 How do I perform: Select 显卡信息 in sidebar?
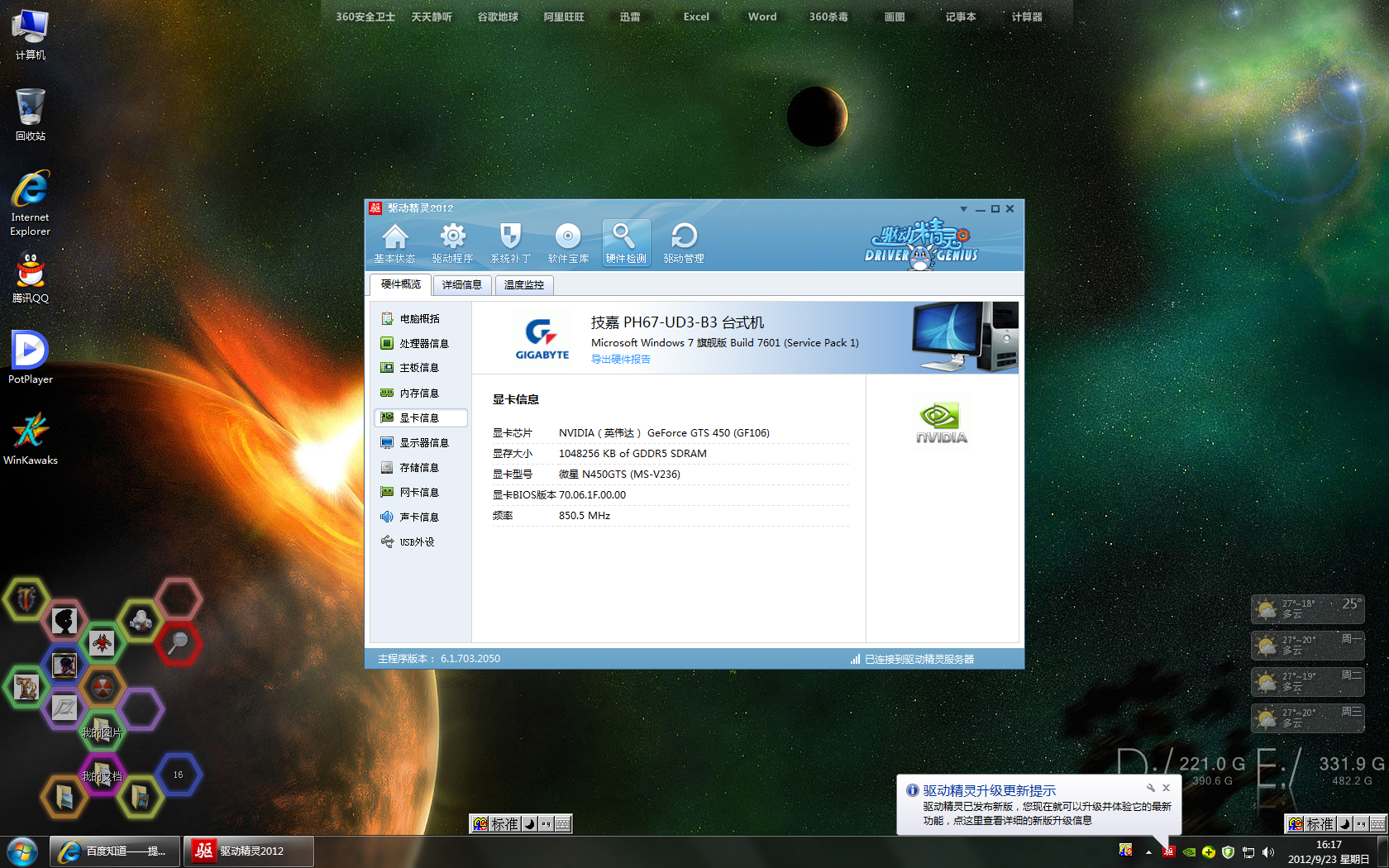(420, 417)
